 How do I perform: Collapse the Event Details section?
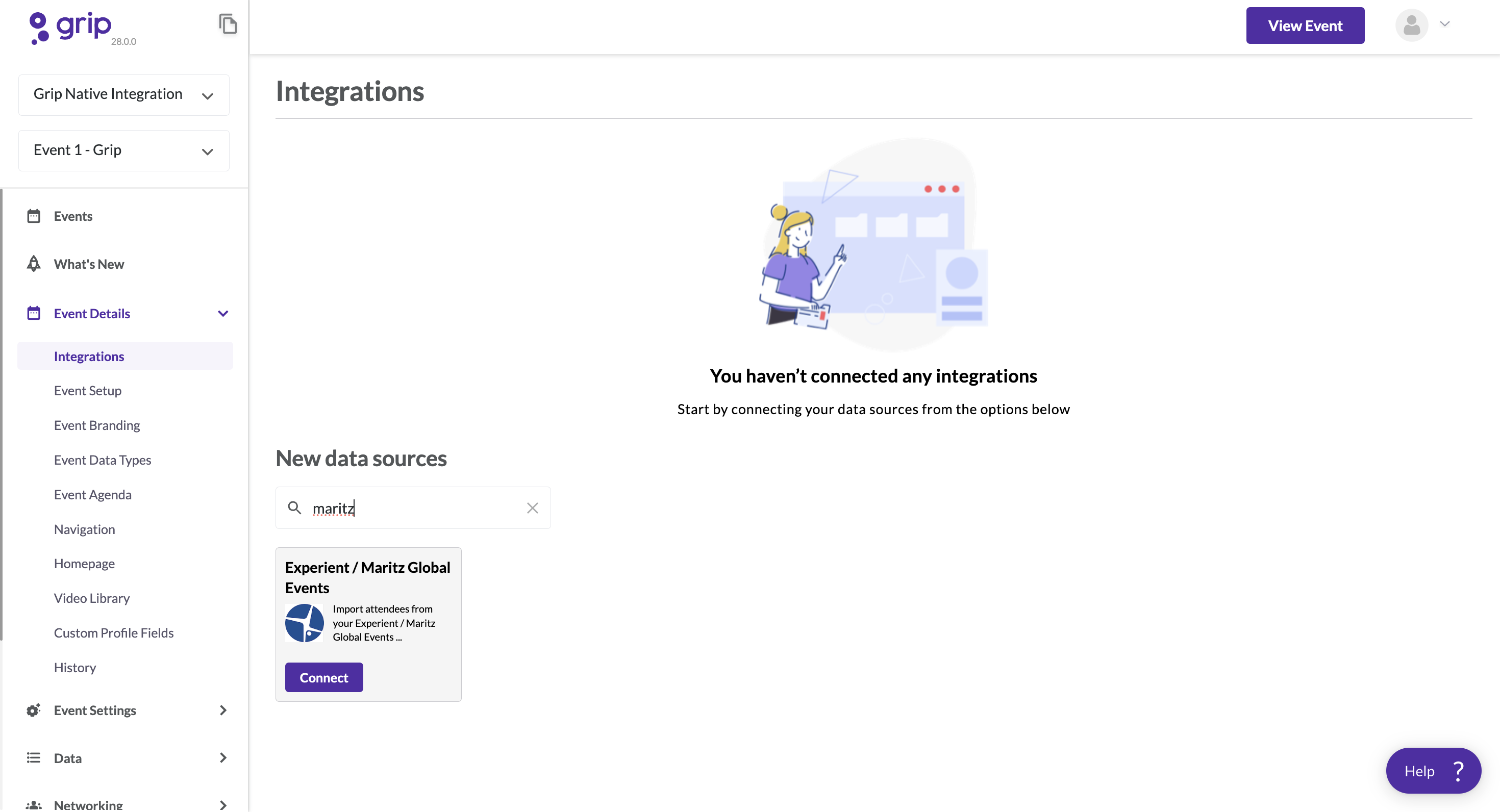[223, 313]
